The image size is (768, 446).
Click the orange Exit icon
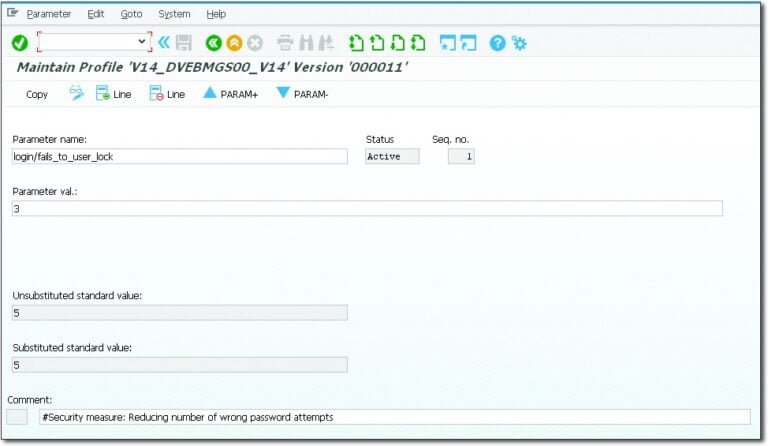click(234, 43)
